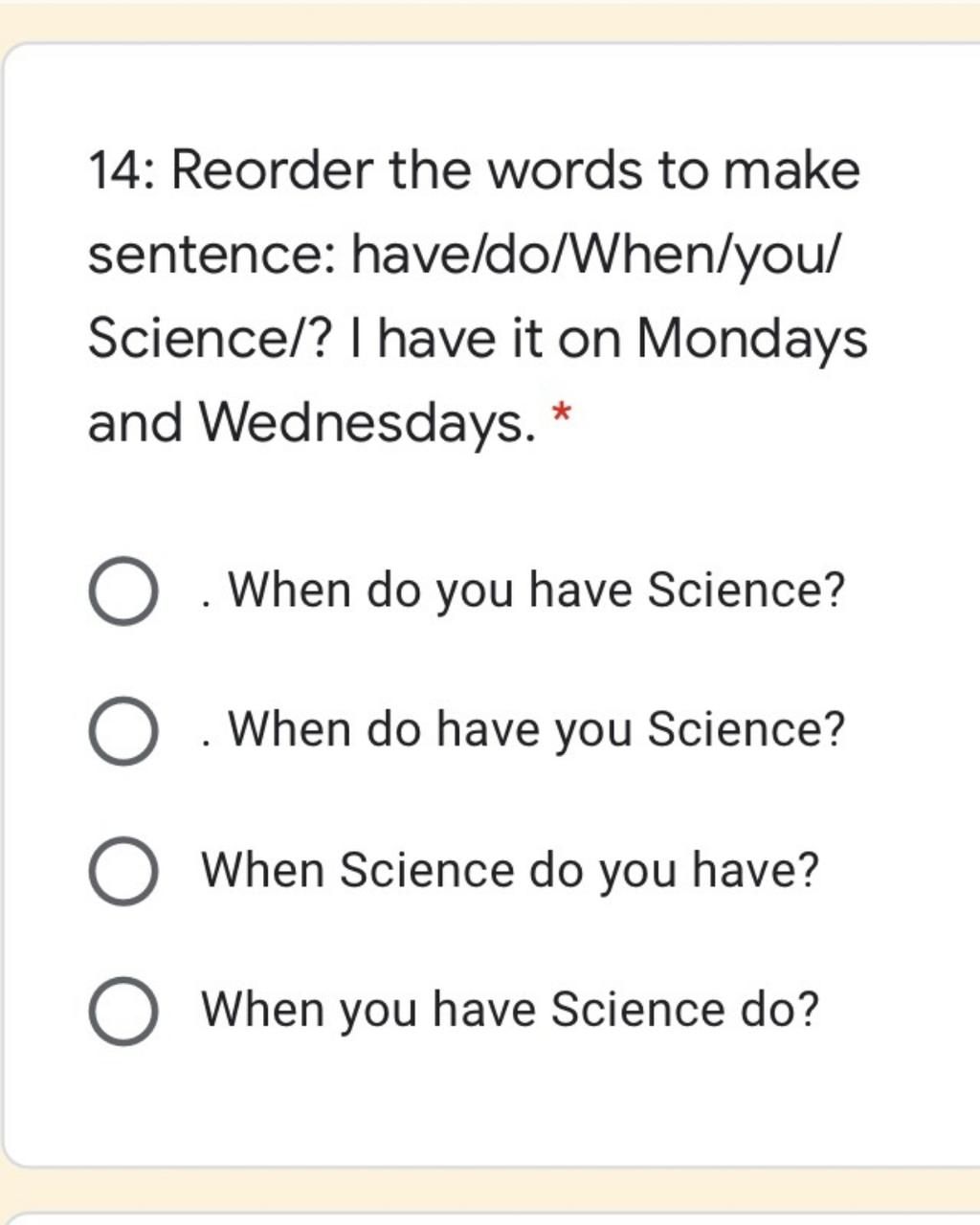Click the "When do you have Science?" label text
This screenshot has width=980, height=1225.
tap(523, 590)
